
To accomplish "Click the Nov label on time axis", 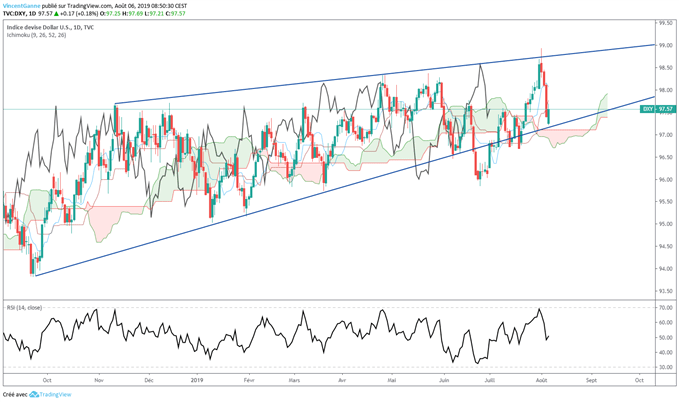I will click(99, 380).
